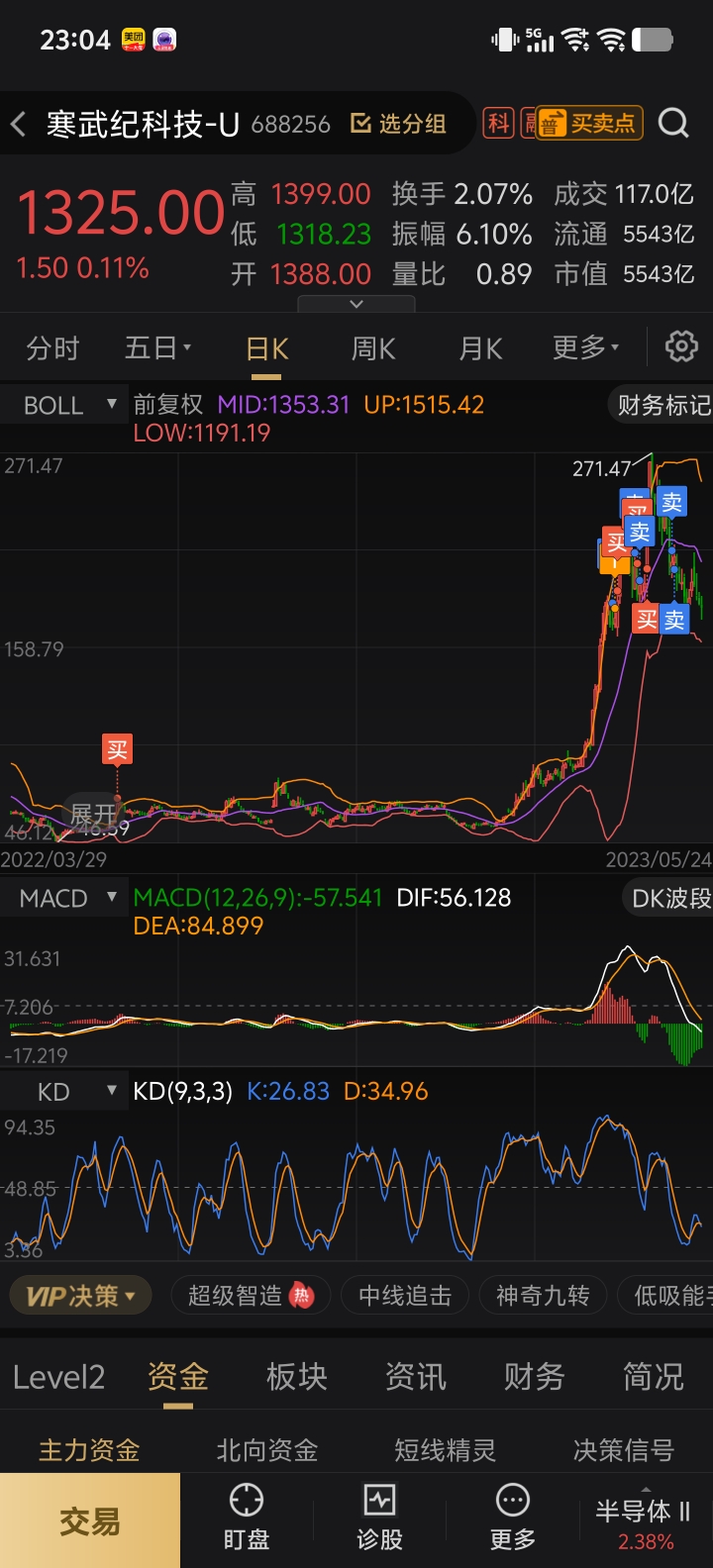
Task: Tap the stock code 688256
Action: (x=290, y=124)
